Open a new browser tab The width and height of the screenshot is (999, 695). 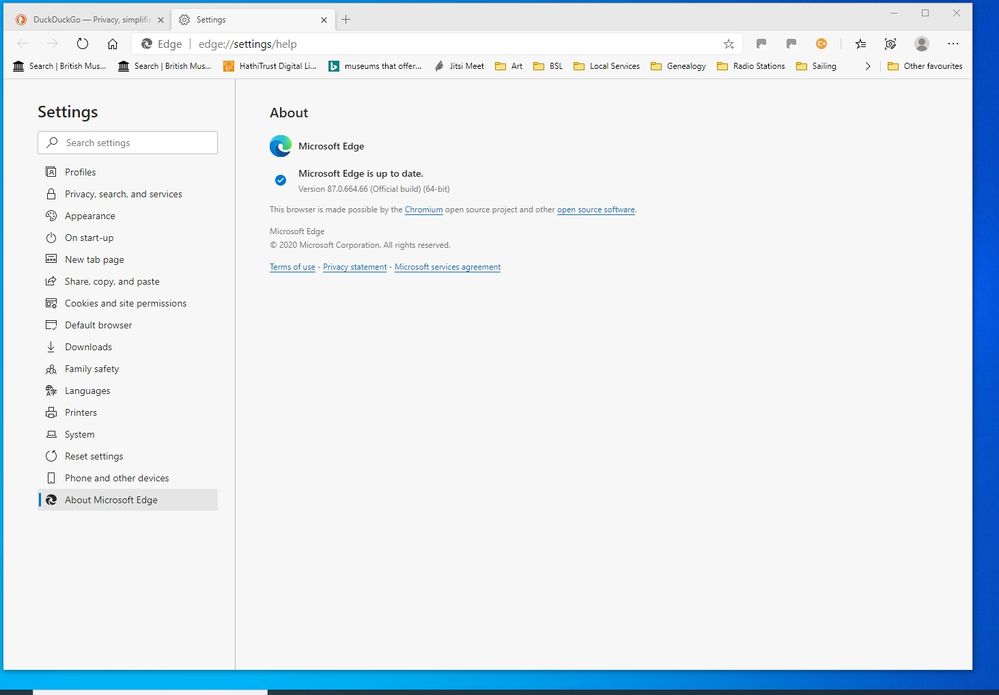click(345, 18)
